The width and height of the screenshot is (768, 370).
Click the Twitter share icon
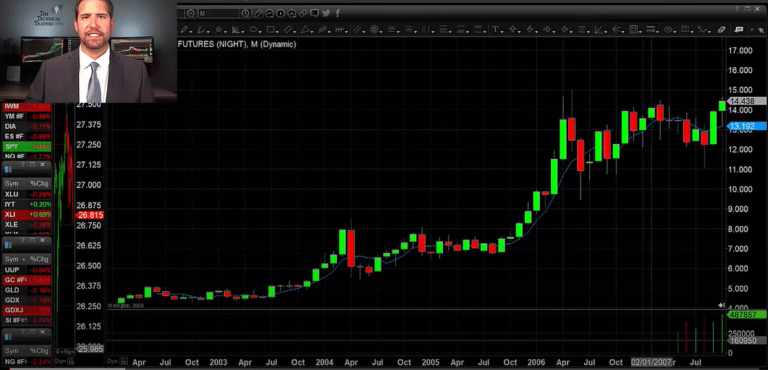coord(326,13)
